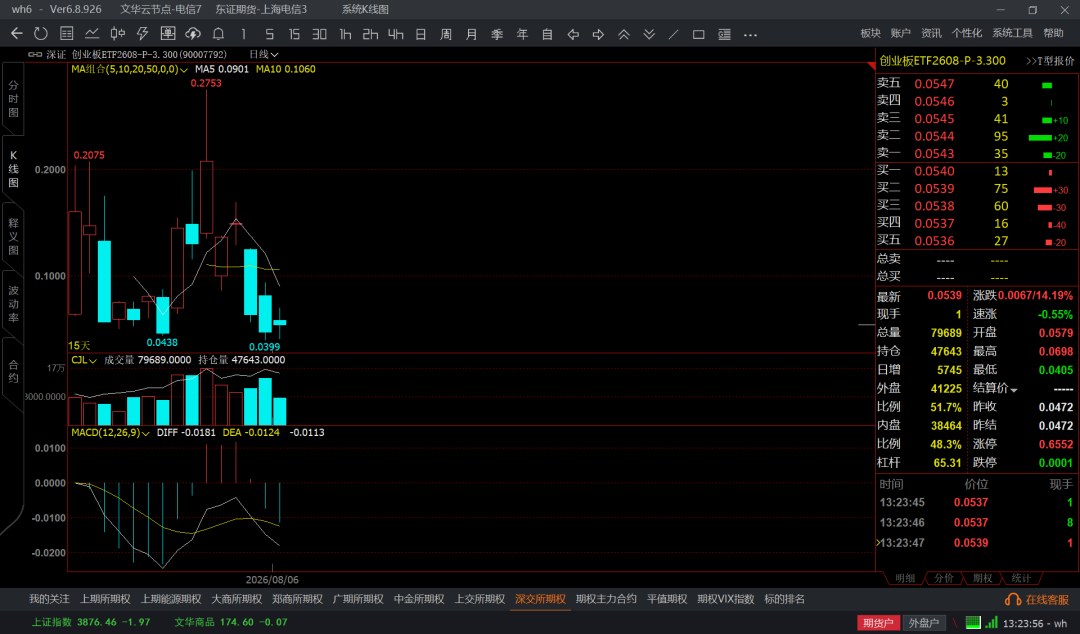This screenshot has width=1080, height=634.
Task: Select the 5-minute period button
Action: pyautogui.click(x=269, y=34)
